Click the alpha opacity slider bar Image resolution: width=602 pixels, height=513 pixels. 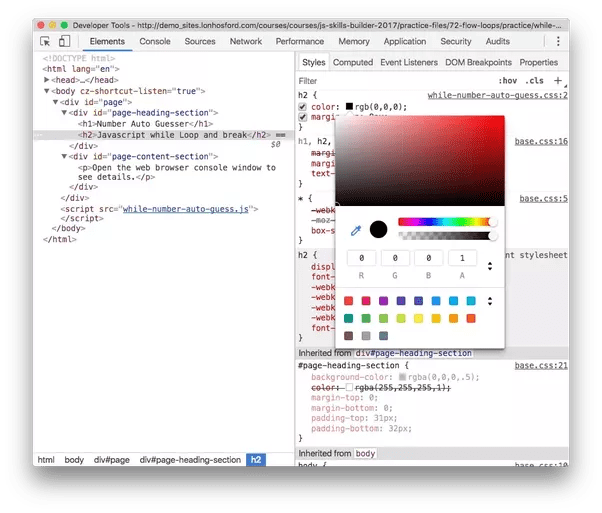[446, 236]
